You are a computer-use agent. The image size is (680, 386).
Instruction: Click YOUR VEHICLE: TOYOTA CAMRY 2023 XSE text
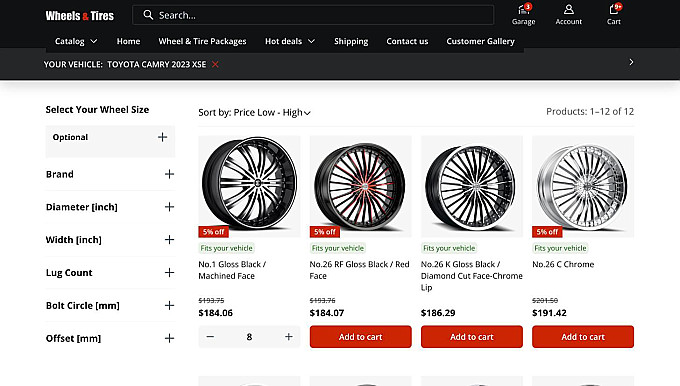click(x=125, y=64)
